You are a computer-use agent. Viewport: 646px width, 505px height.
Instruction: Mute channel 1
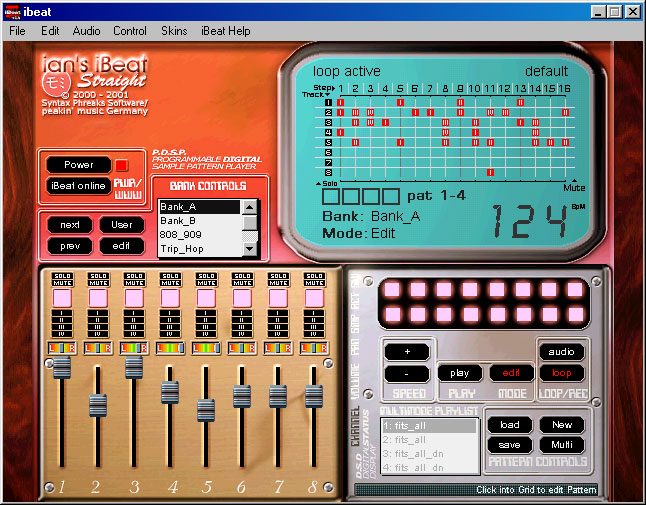pos(63,283)
